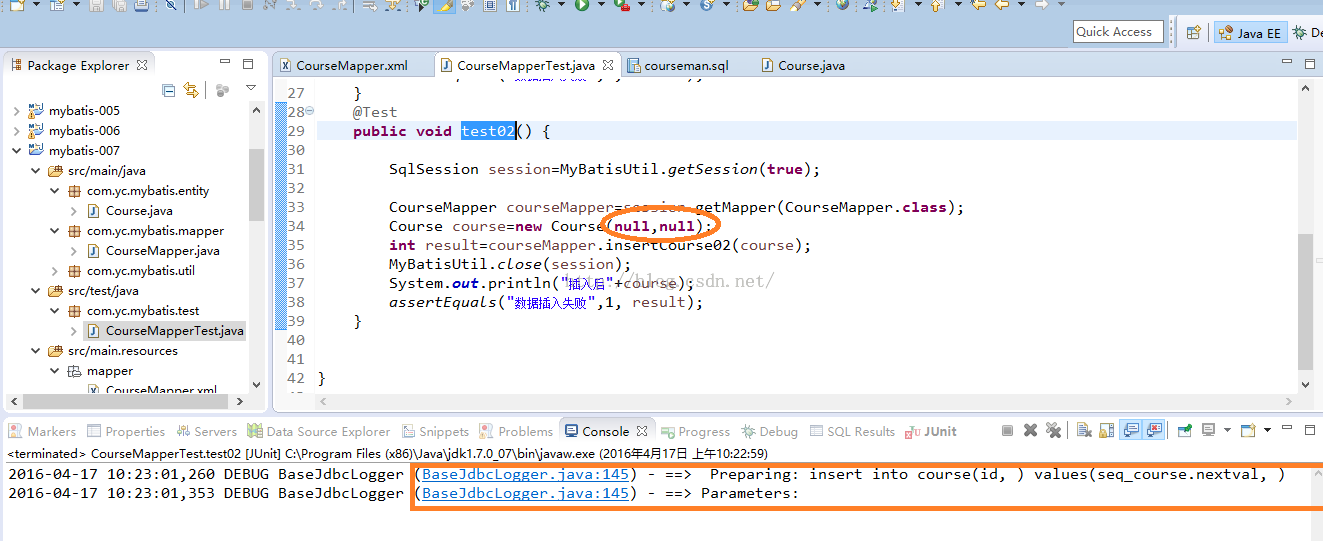Viewport: 1323px width, 541px height.
Task: Select the mapper folder in resources
Action: pyautogui.click(x=99, y=371)
